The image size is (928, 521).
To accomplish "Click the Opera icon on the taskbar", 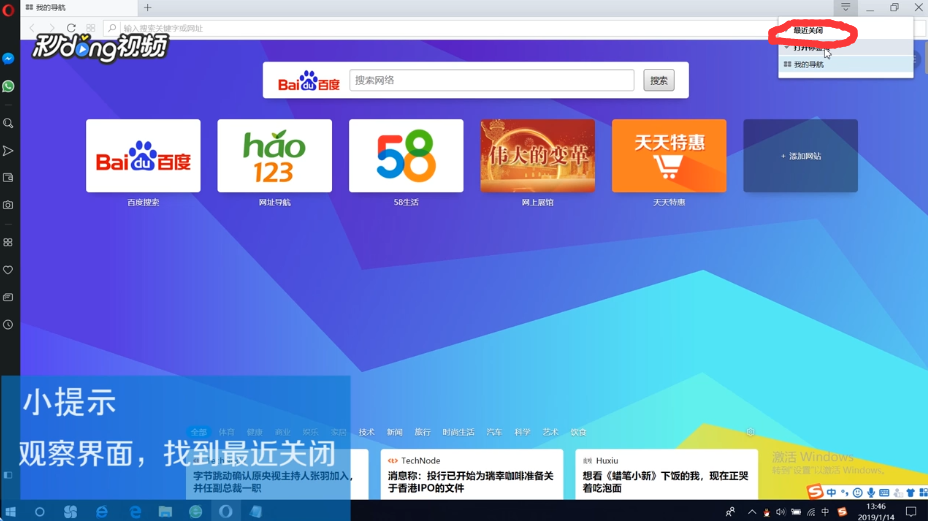I will click(225, 512).
